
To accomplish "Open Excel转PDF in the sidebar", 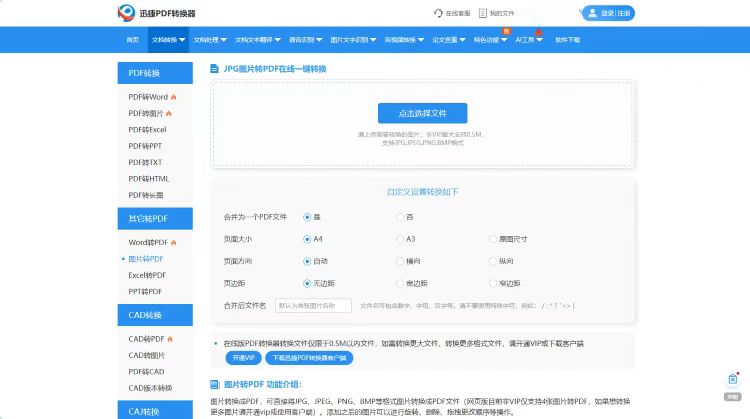I will pyautogui.click(x=147, y=275).
